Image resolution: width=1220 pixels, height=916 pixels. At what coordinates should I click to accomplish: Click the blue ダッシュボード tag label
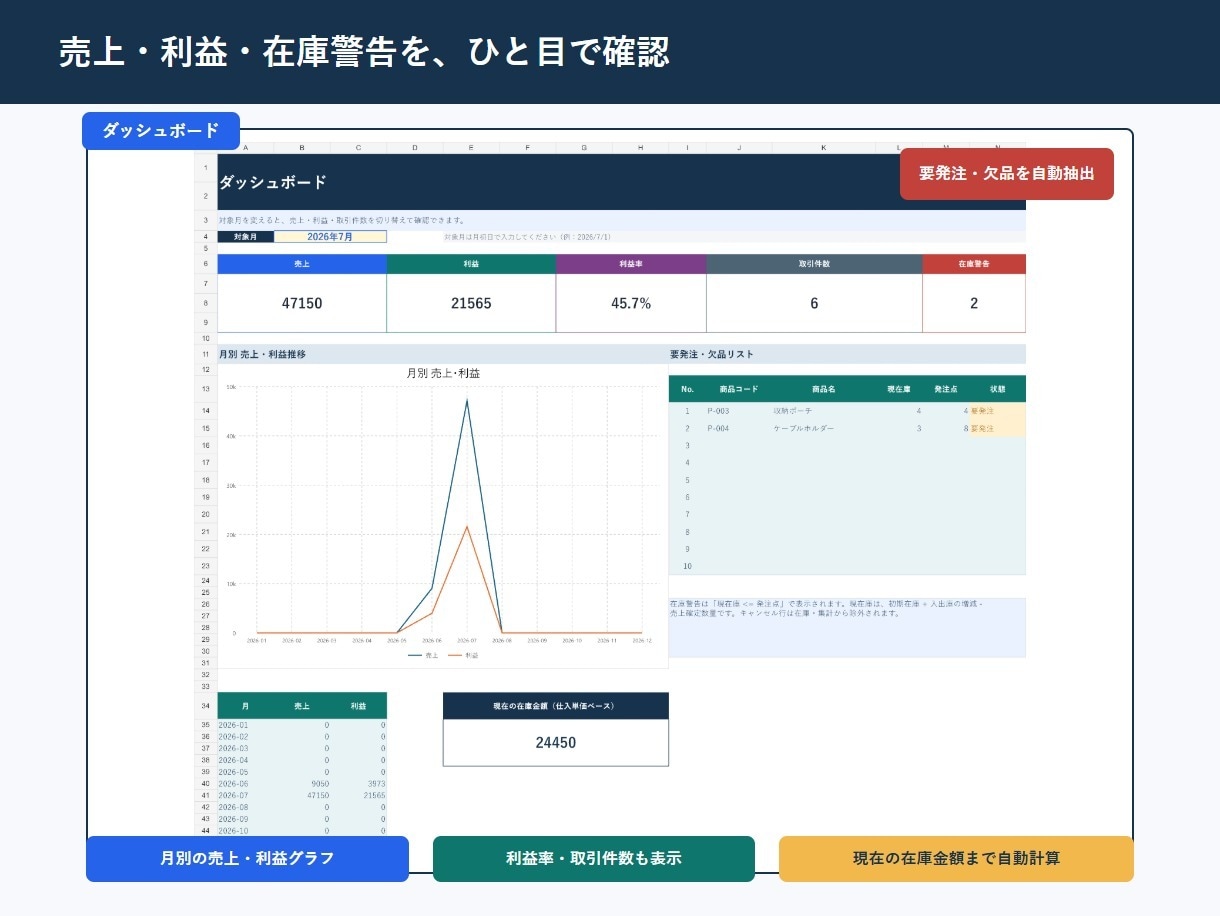161,131
